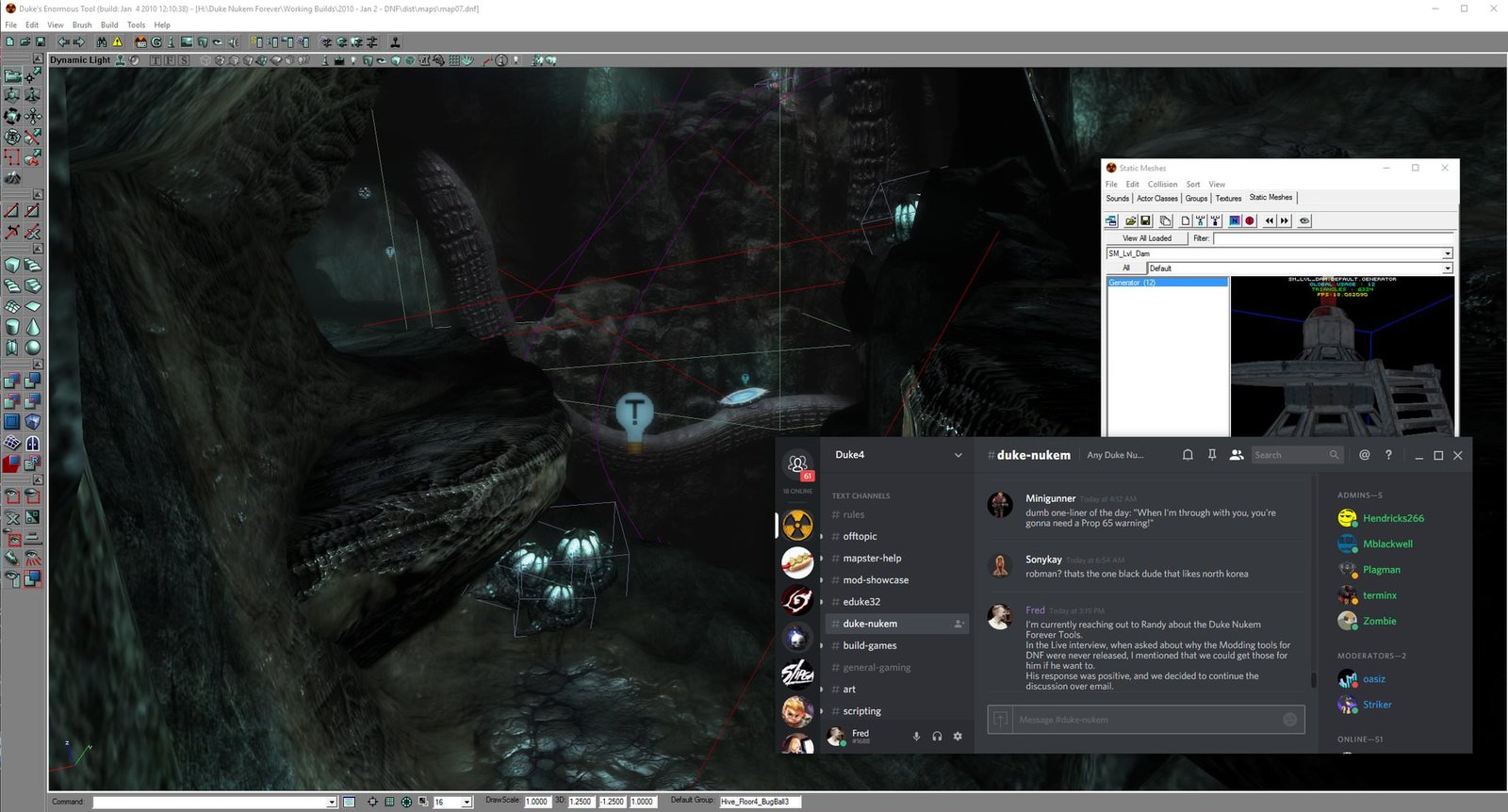This screenshot has width=1508, height=812.
Task: Click the Discord Search box
Action: tap(1296, 455)
